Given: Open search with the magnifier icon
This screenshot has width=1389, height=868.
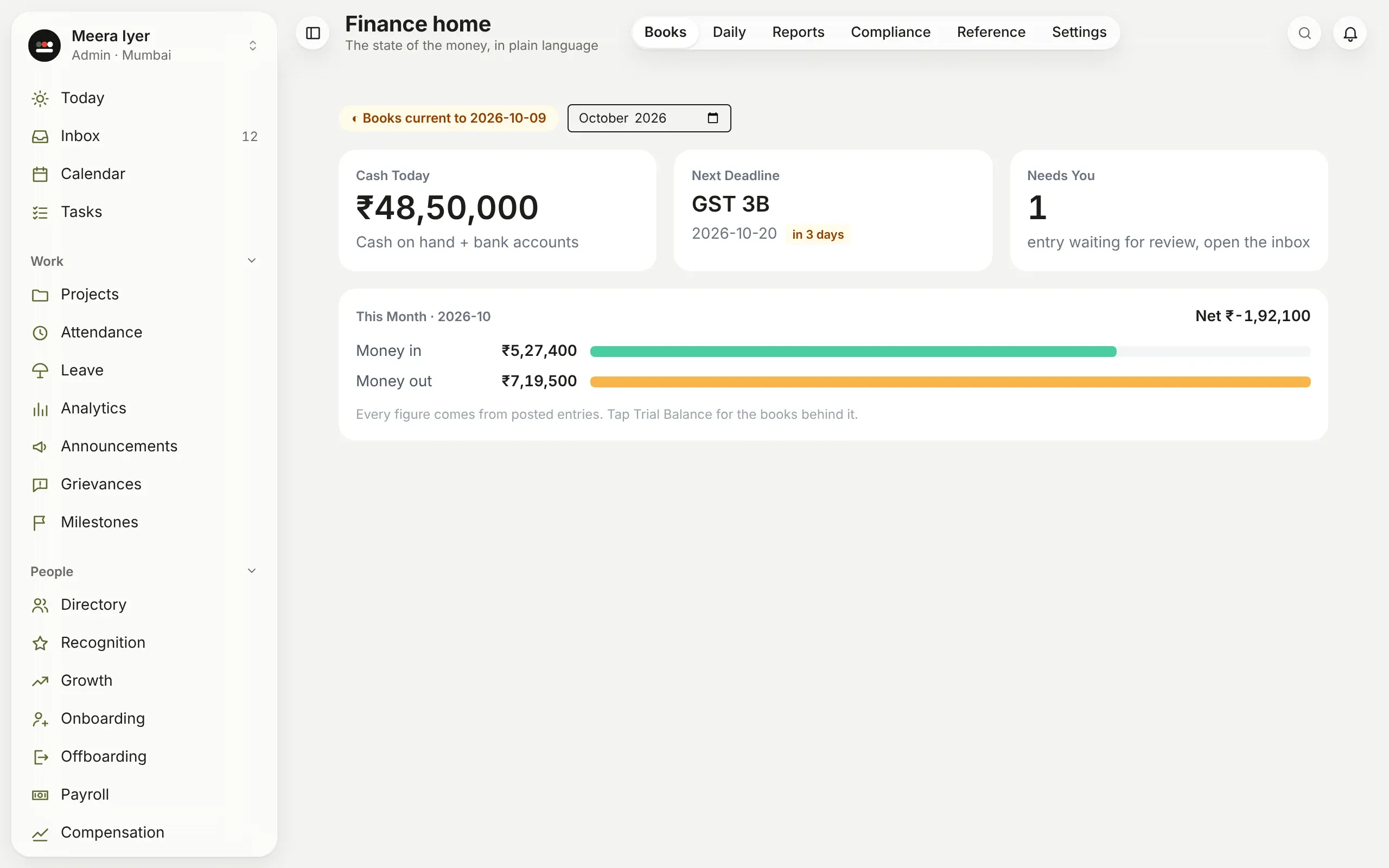Looking at the screenshot, I should point(1304,33).
